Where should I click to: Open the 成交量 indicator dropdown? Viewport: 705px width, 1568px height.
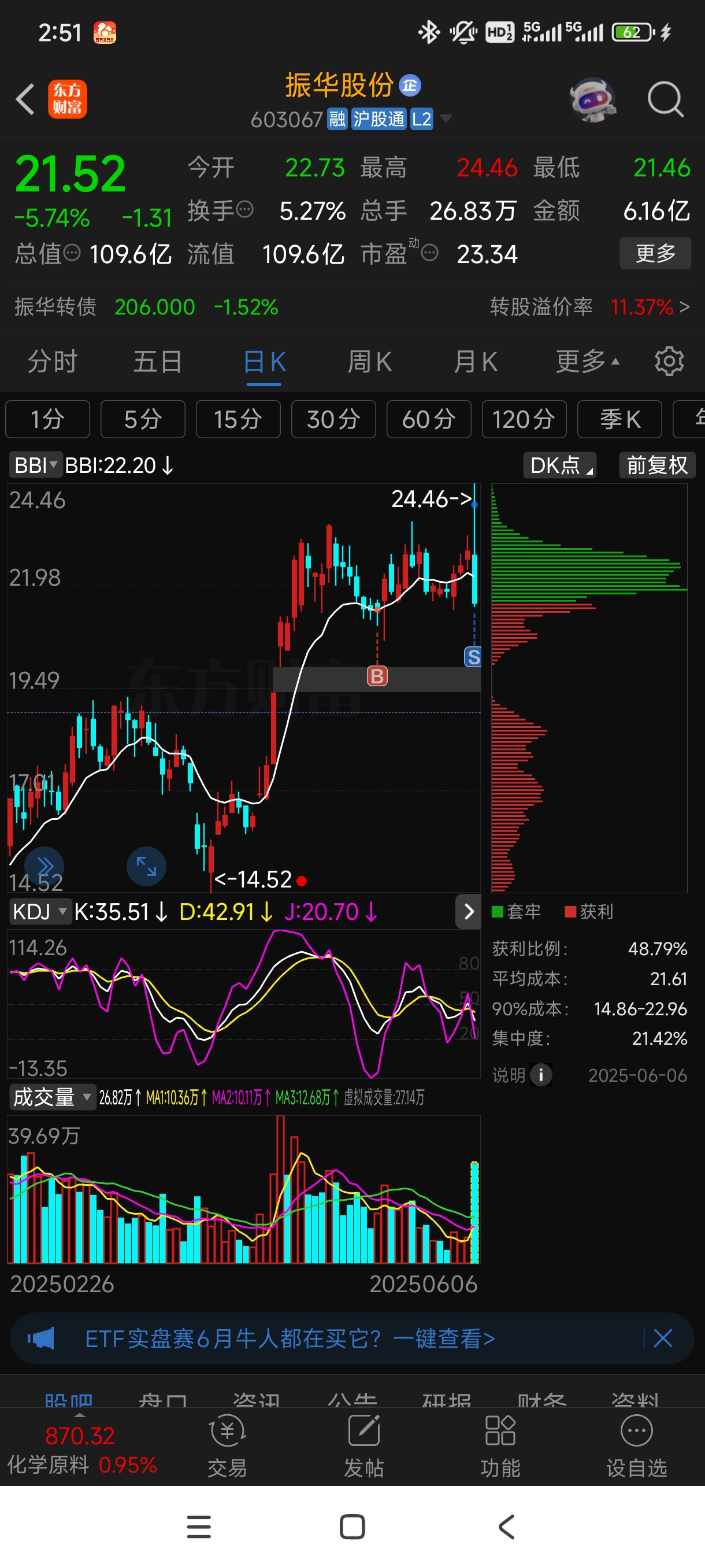point(53,1097)
